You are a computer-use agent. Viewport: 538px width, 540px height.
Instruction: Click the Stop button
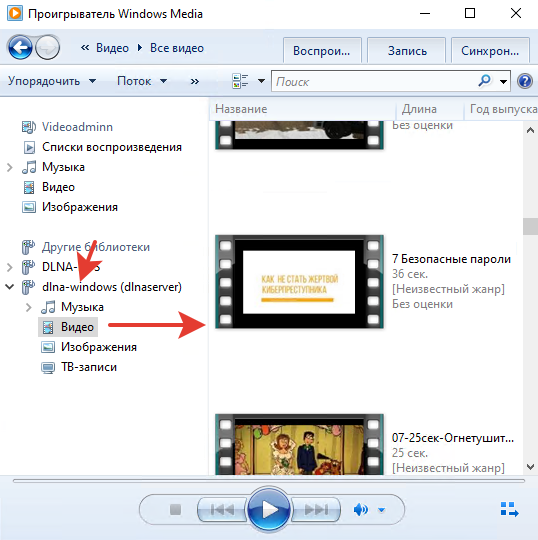click(175, 509)
